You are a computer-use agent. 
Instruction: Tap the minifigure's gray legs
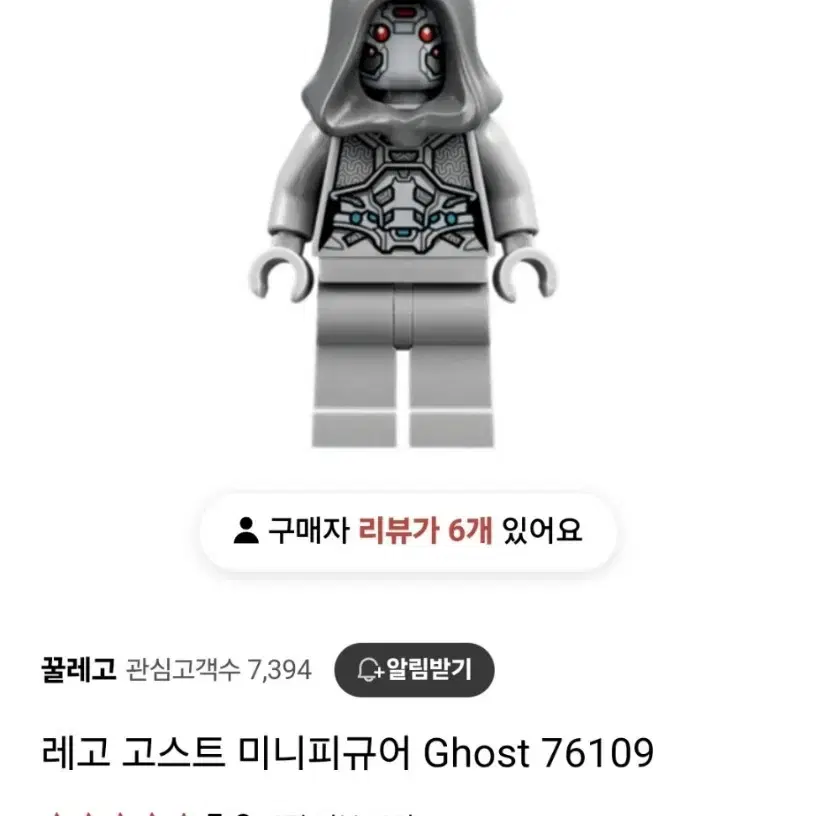[x=403, y=364]
